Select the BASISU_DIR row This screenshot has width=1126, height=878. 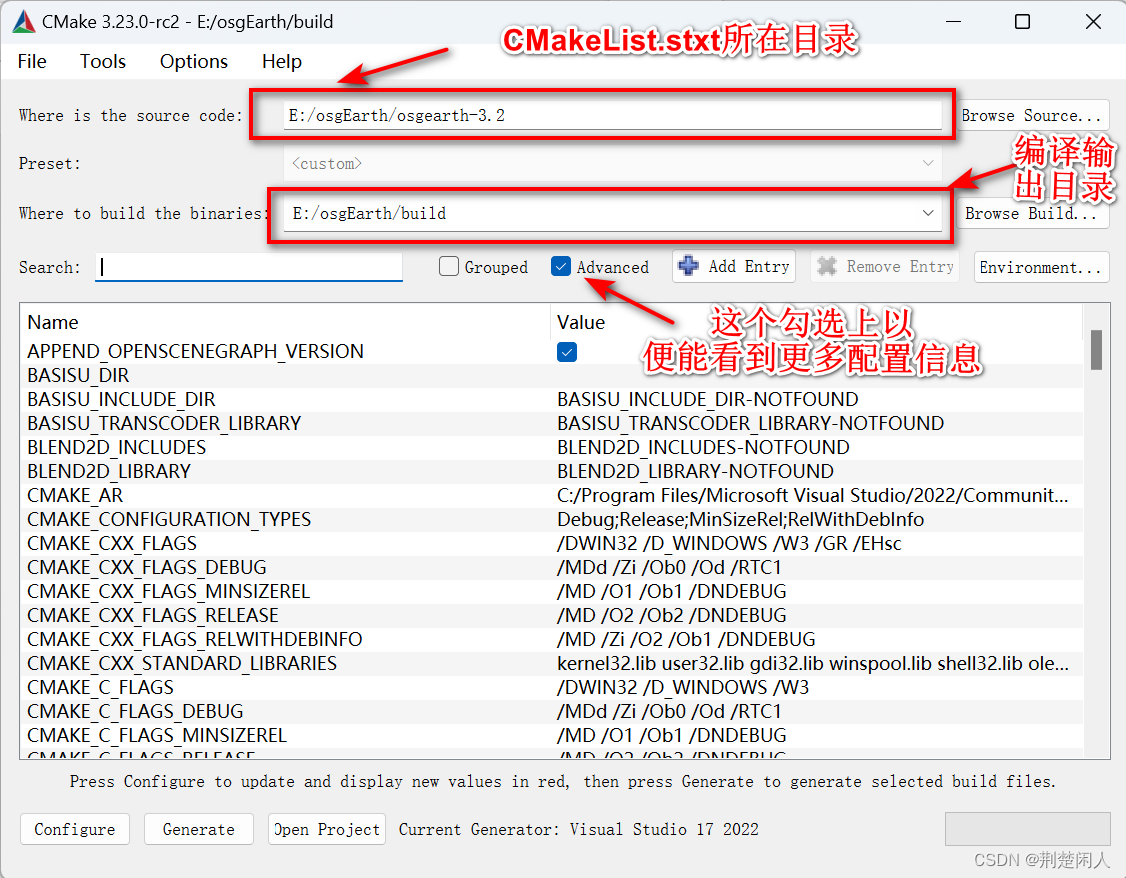[552, 375]
